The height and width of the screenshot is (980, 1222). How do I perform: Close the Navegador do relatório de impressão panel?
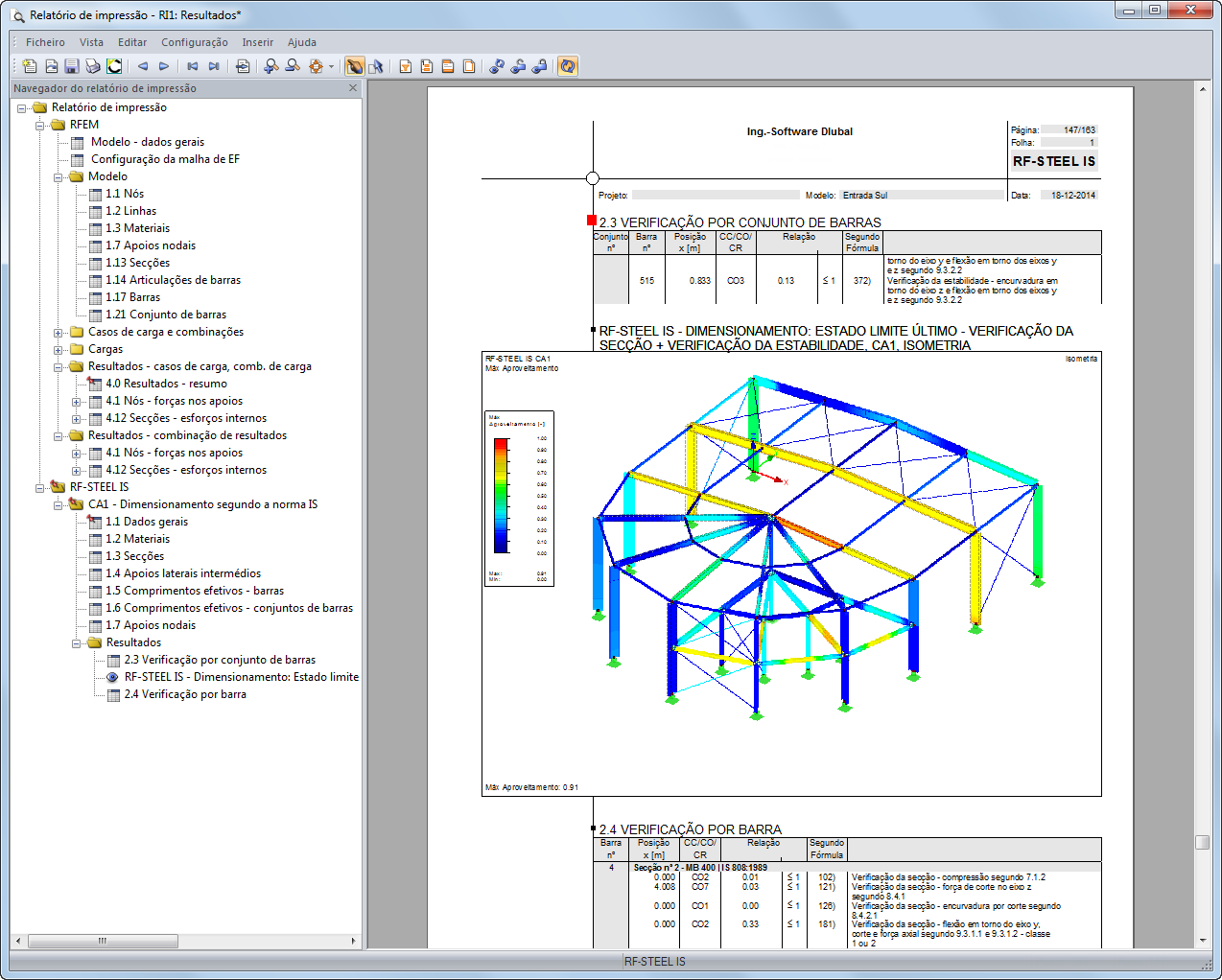point(353,87)
